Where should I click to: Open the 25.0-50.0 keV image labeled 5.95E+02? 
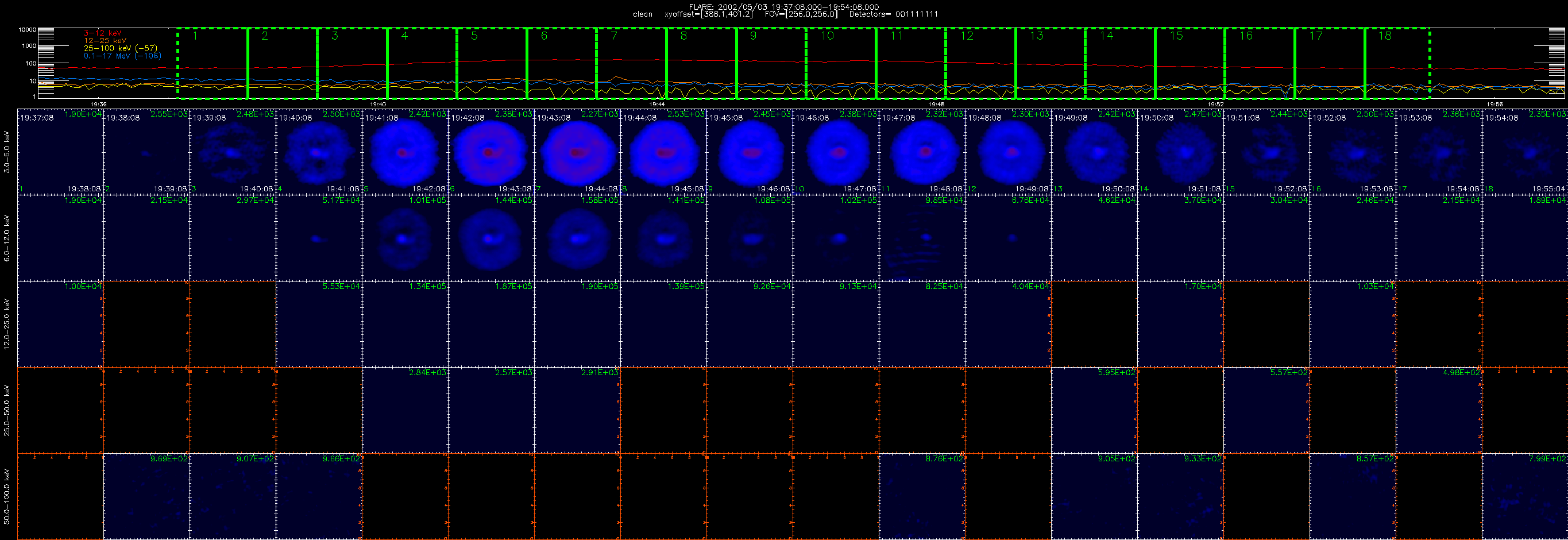pyautogui.click(x=1094, y=410)
